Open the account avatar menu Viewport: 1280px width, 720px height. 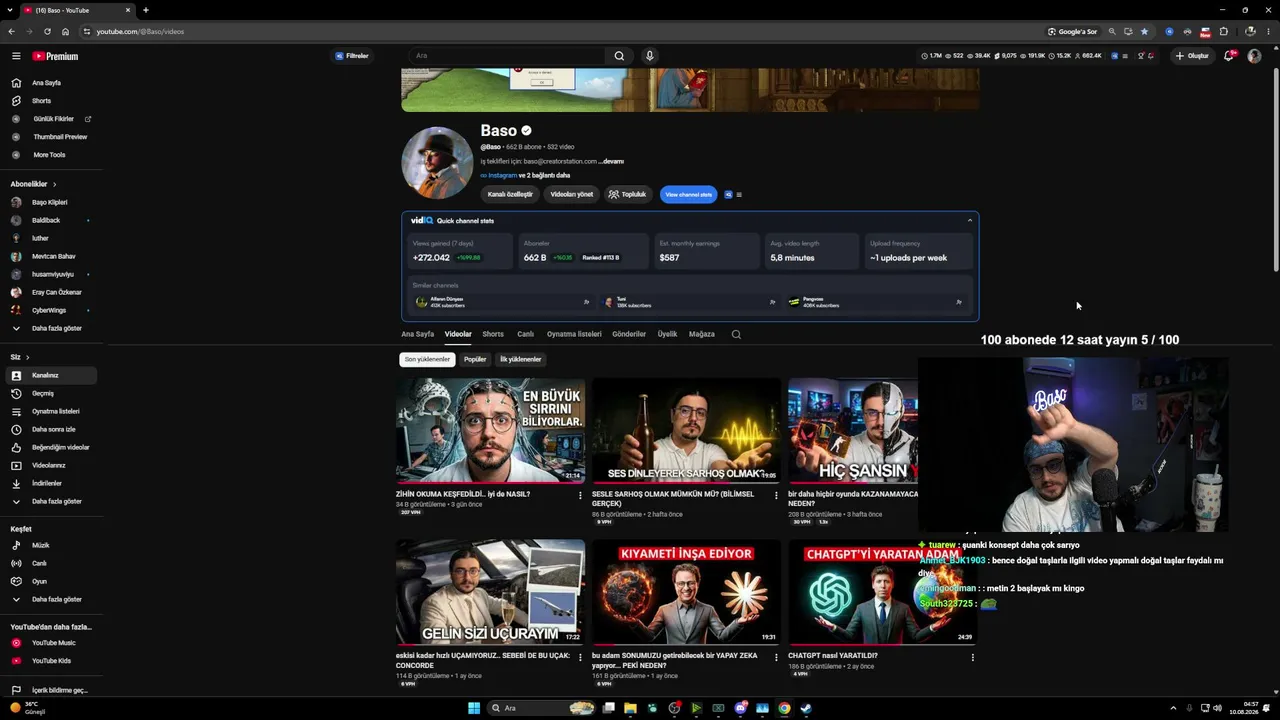point(1254,56)
